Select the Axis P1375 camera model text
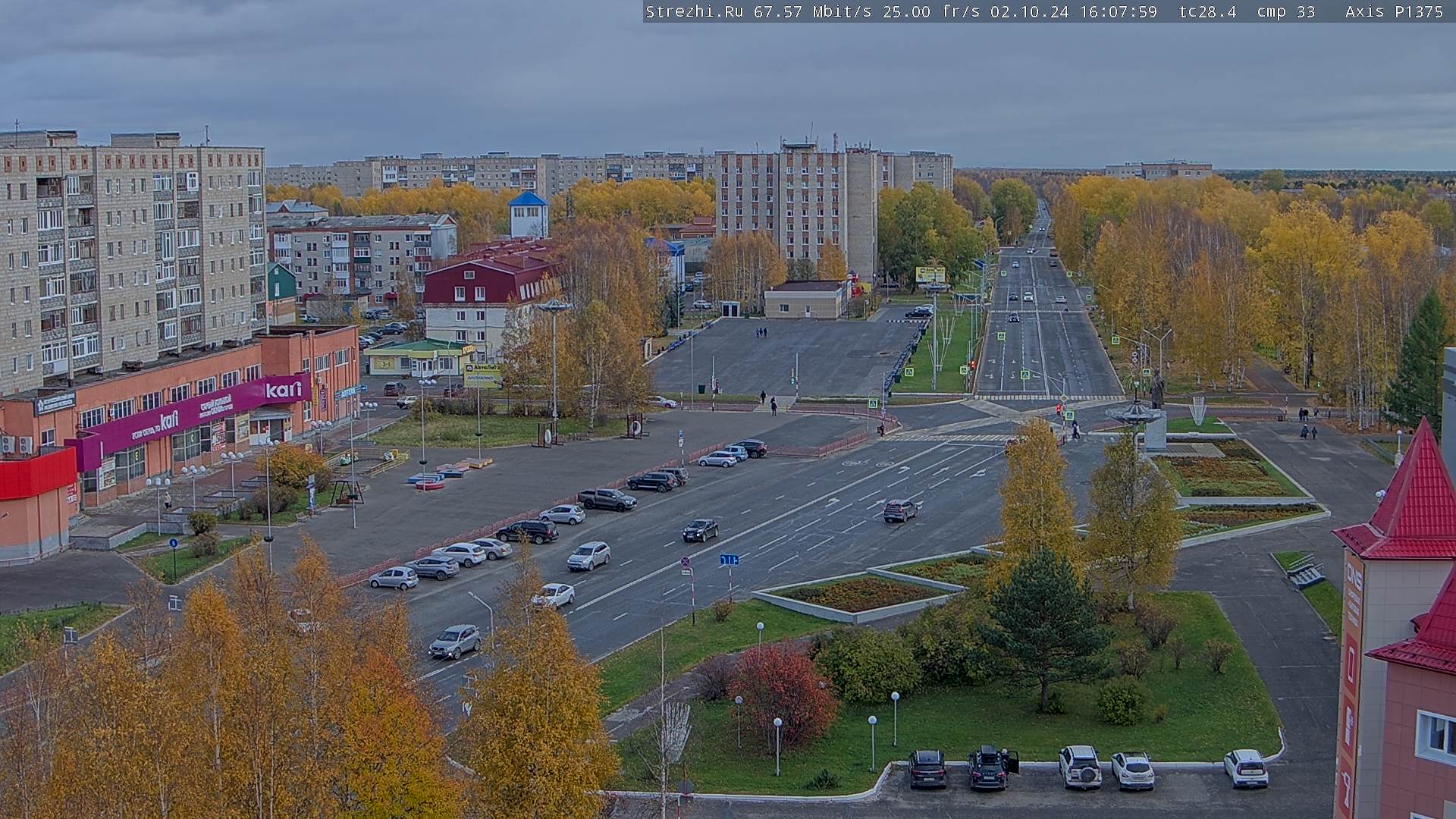This screenshot has height=819, width=1456. tap(1394, 11)
